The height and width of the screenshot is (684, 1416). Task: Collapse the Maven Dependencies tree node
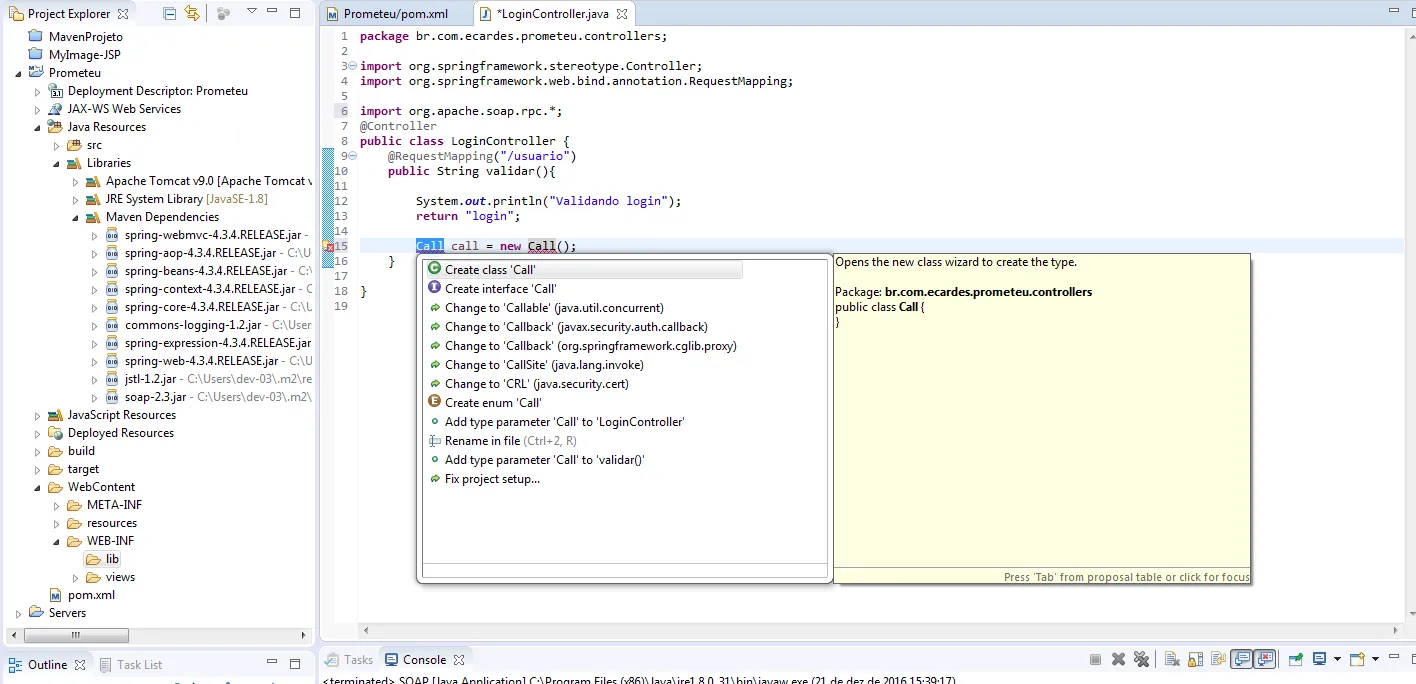75,217
